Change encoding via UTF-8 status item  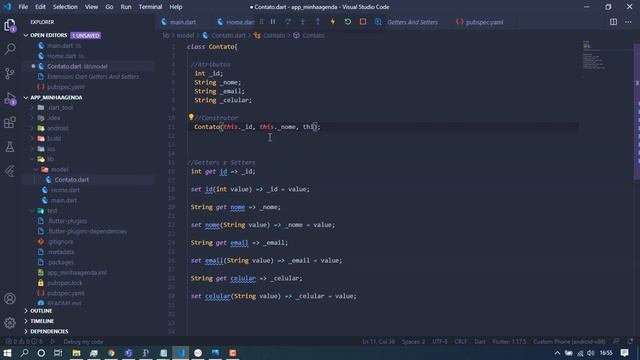click(x=440, y=342)
